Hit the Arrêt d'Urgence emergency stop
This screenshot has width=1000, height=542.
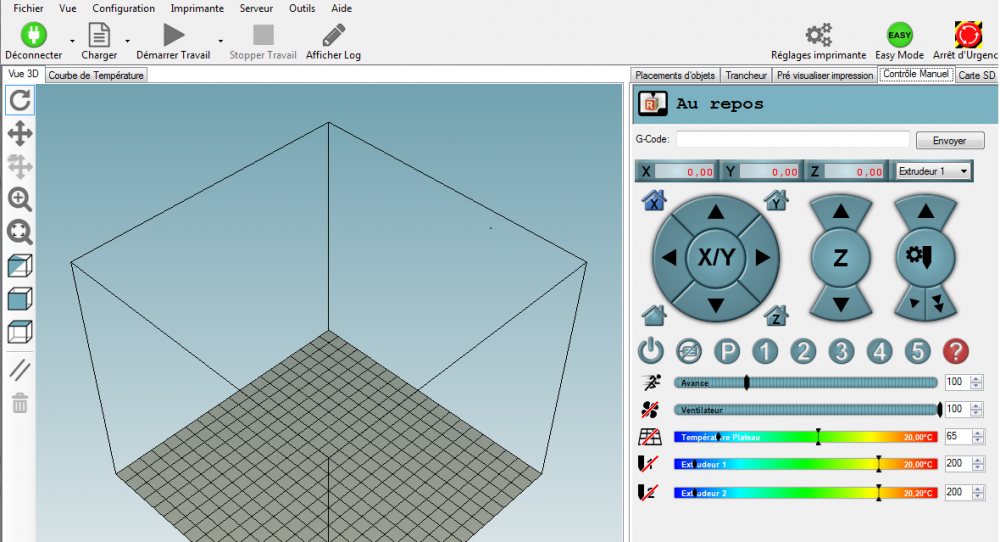(968, 34)
